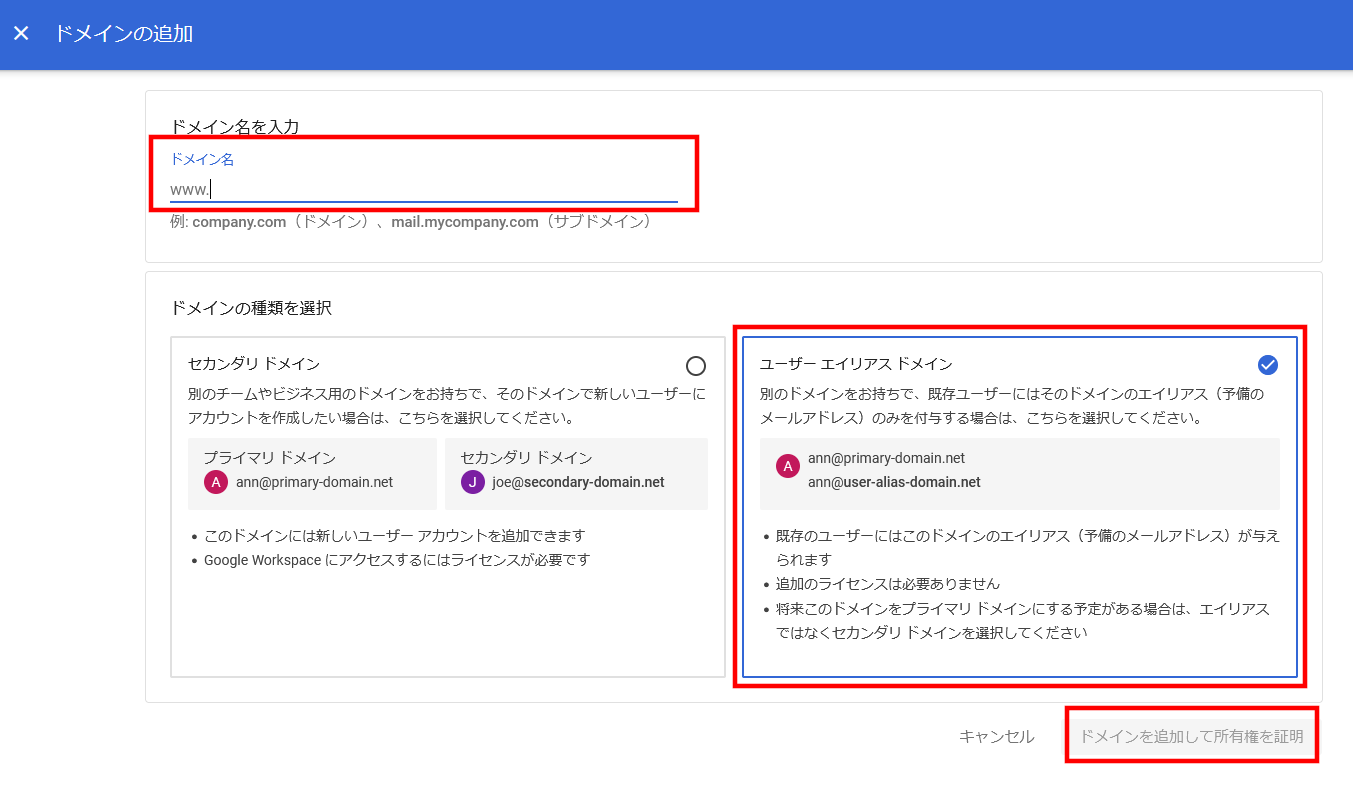Click the purple J avatar beside joe@secondary-domain.net
The image size is (1353, 789).
click(x=472, y=482)
